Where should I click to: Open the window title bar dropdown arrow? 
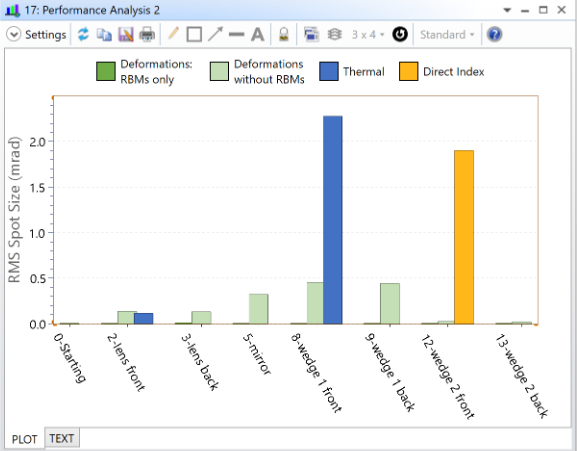pos(507,10)
